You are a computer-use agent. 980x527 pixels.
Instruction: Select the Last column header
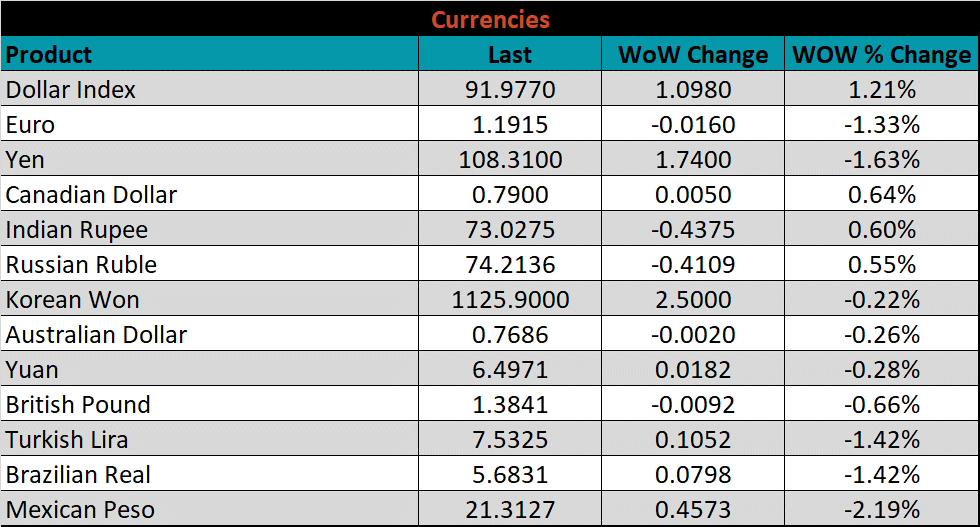pyautogui.click(x=510, y=55)
